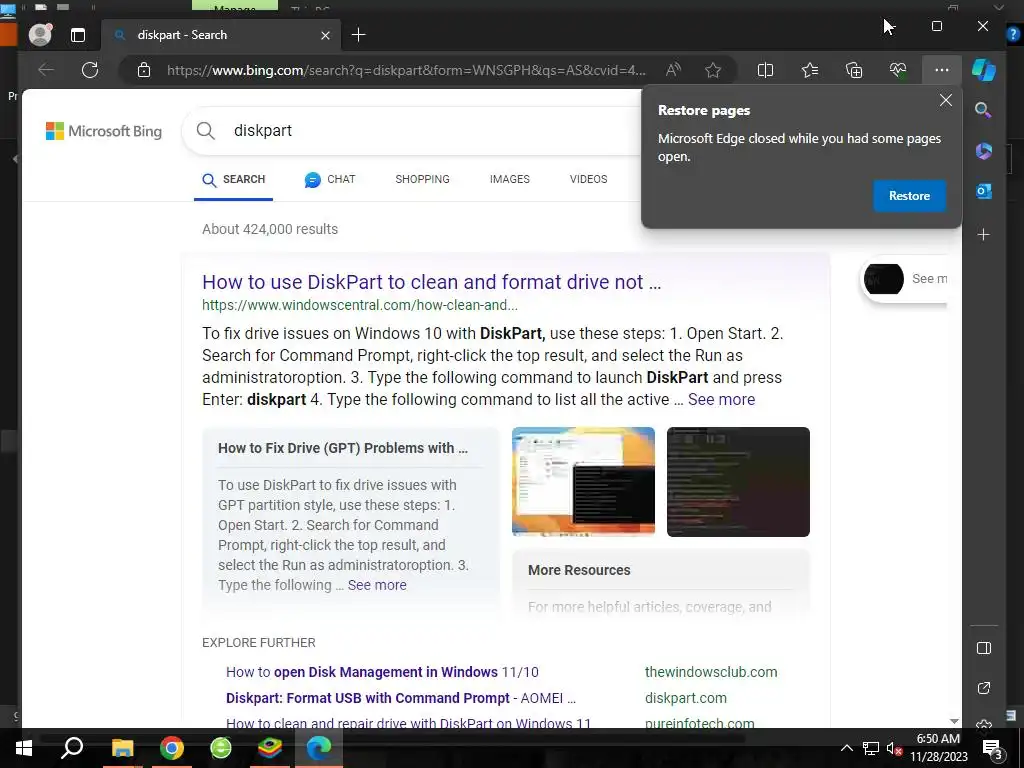Add a sidebar app with plus

tap(984, 234)
